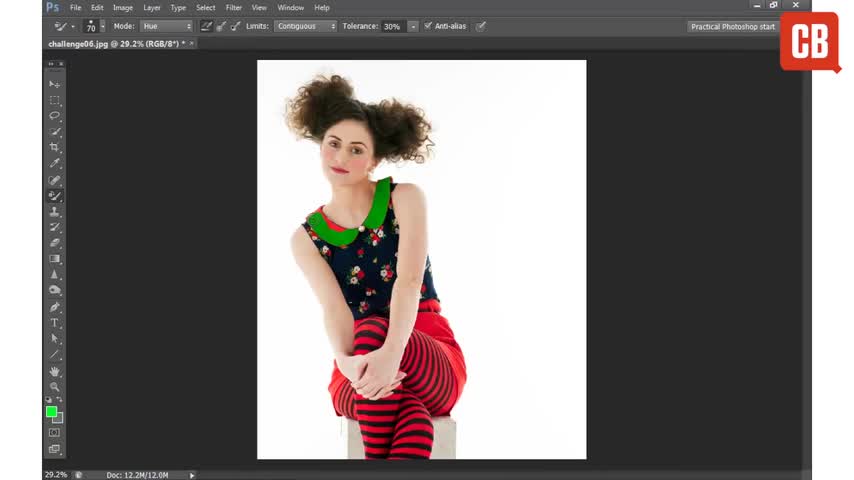Open the Mode dropdown set to Hue
This screenshot has height=480, width=854.
[166, 26]
